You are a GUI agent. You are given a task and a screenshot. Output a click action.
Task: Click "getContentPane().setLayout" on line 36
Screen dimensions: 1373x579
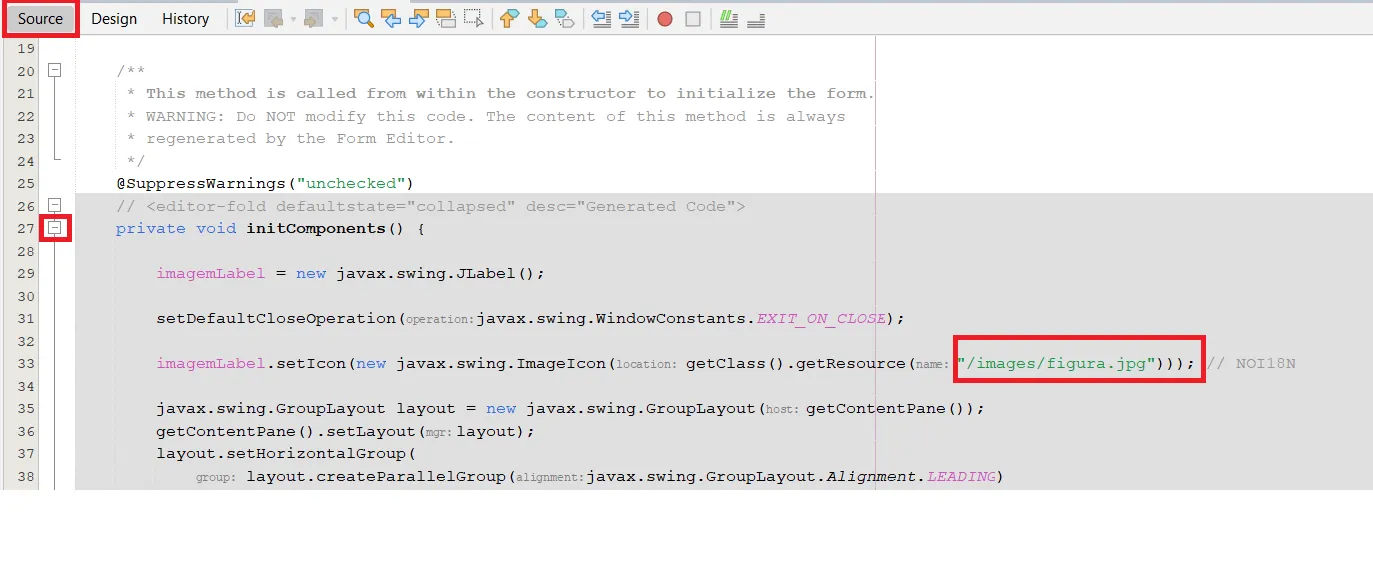coord(286,431)
